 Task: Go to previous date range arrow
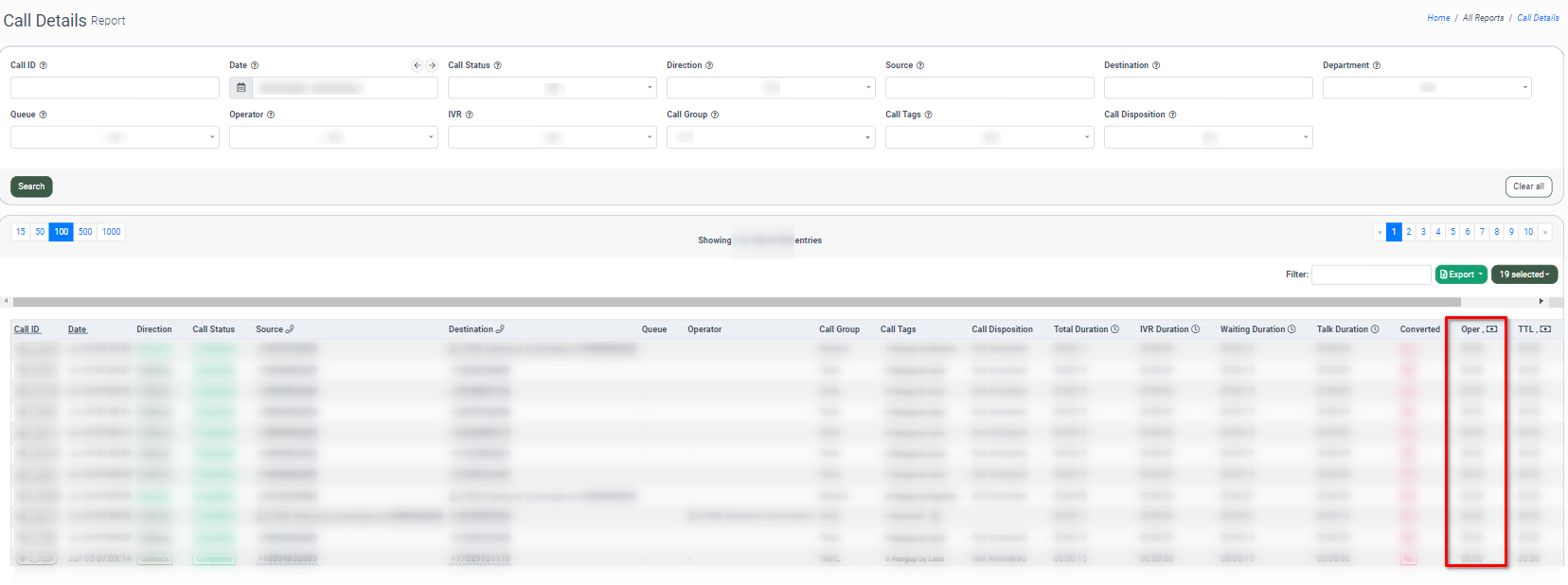[x=417, y=65]
